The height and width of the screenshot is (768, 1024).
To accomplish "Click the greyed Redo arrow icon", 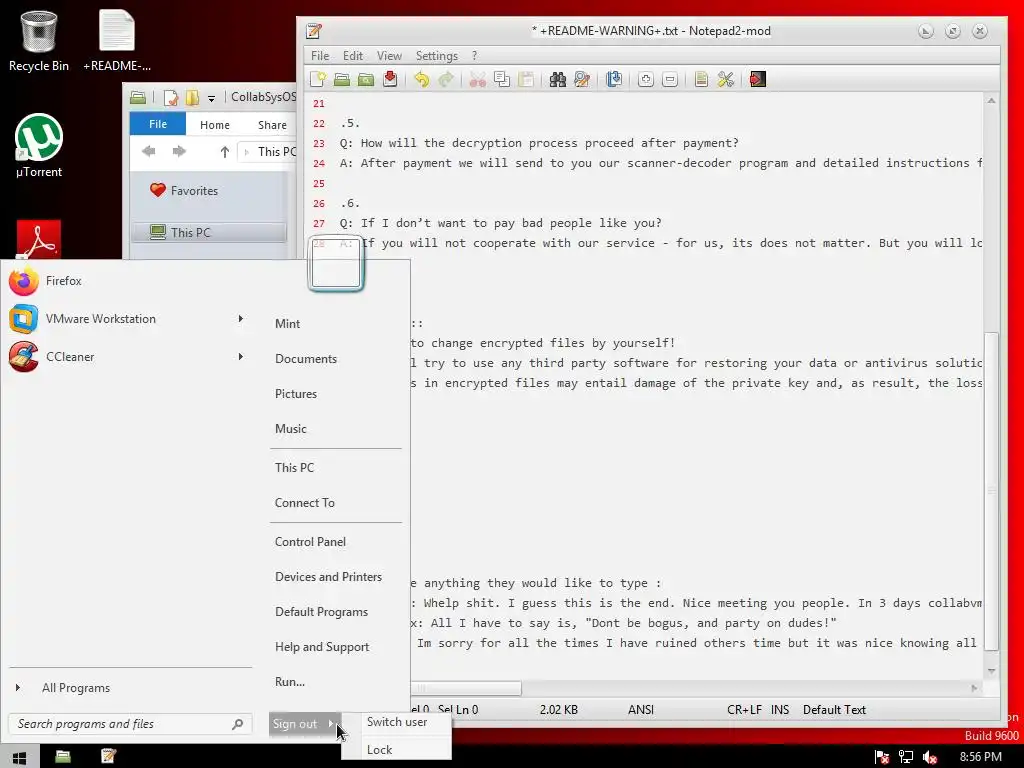I will point(446,80).
